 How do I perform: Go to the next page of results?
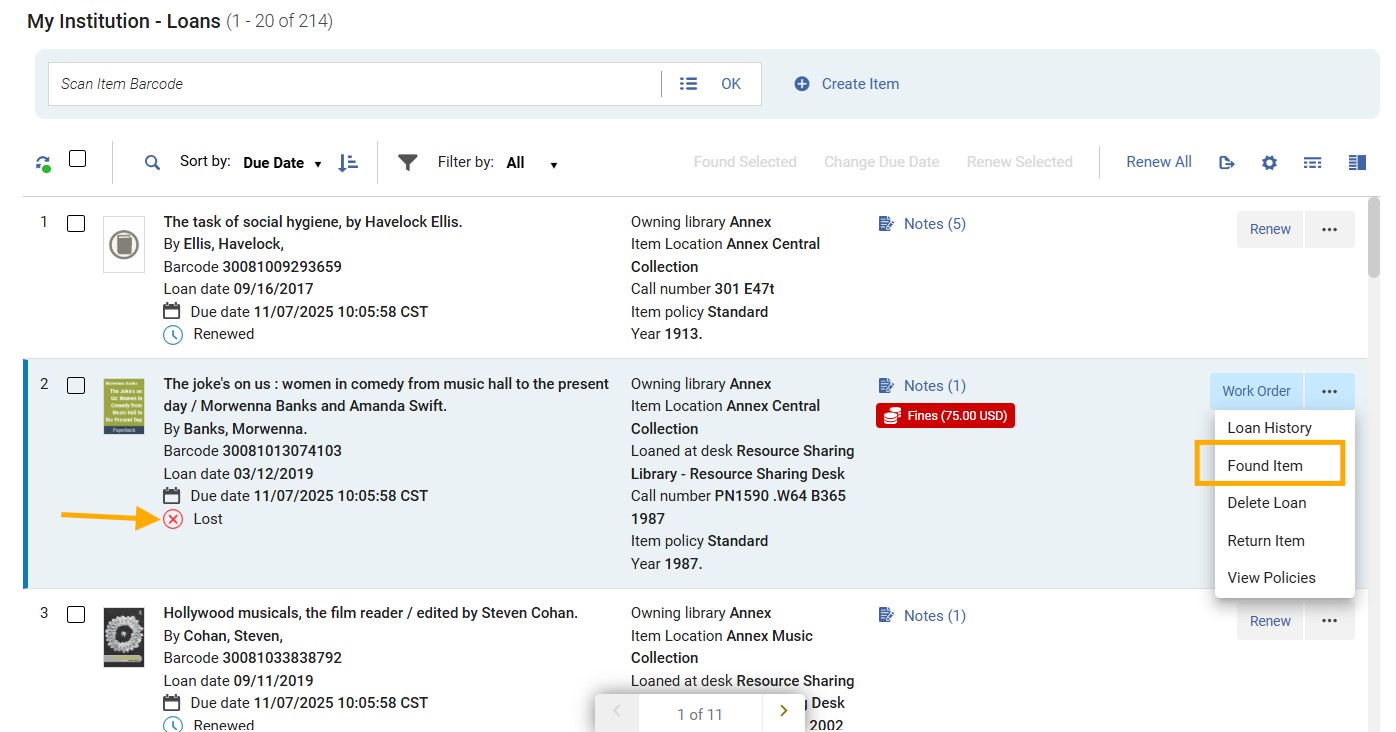(x=783, y=710)
